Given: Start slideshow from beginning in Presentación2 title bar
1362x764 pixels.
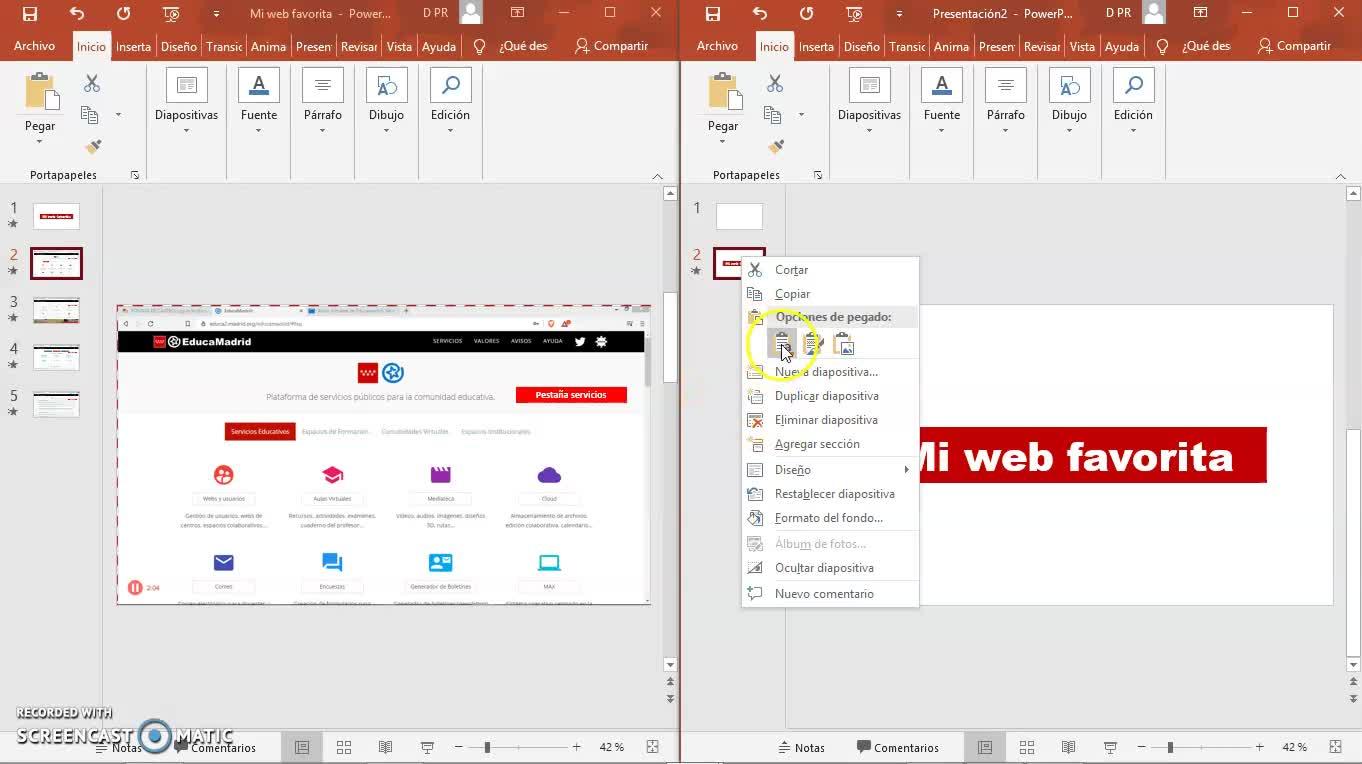Looking at the screenshot, I should coord(854,14).
